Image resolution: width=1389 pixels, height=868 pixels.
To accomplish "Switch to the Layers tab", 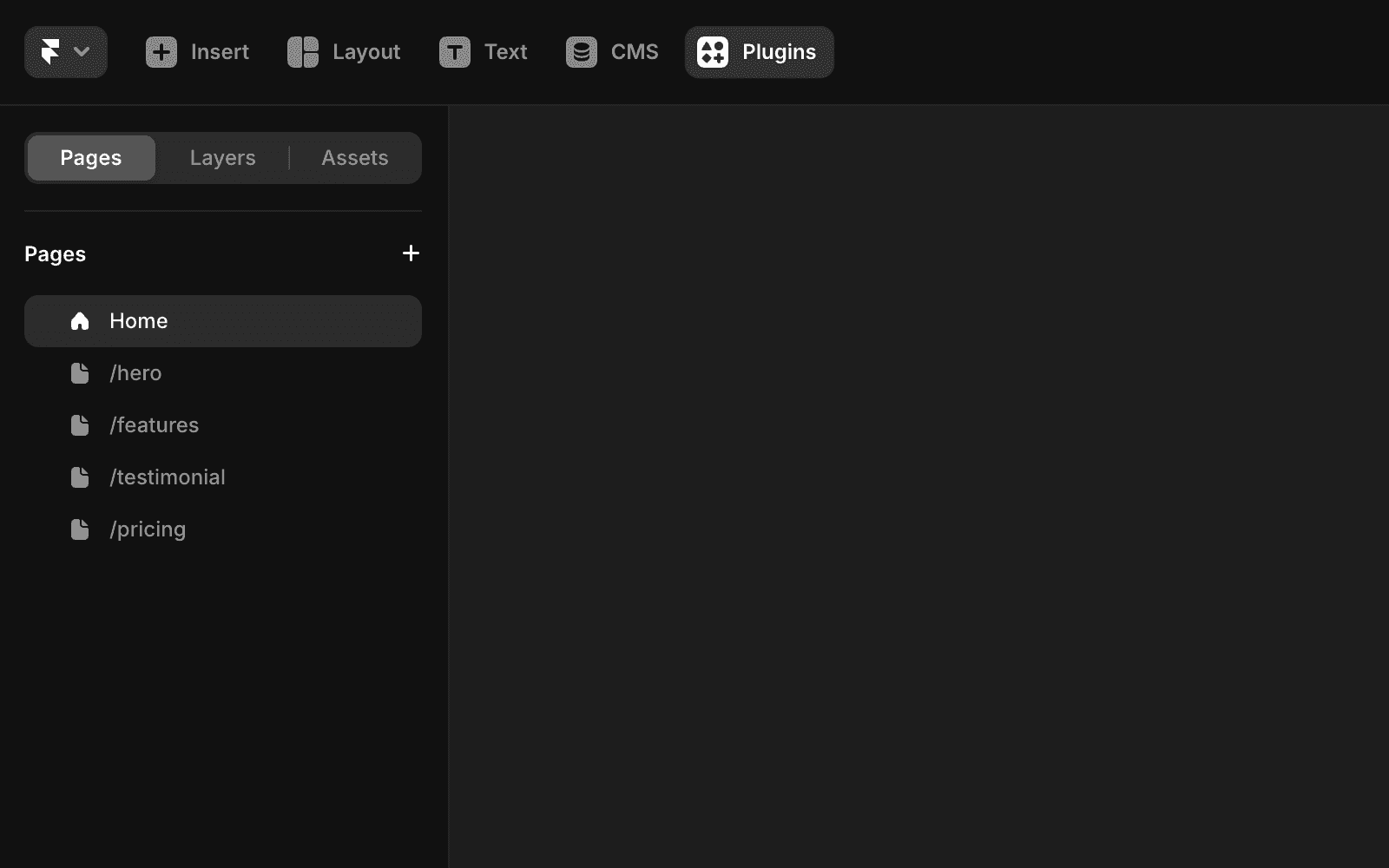I will point(223,158).
